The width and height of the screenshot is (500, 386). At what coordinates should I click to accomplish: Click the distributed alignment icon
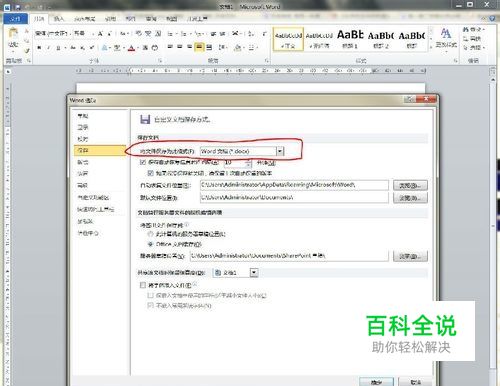coord(209,47)
